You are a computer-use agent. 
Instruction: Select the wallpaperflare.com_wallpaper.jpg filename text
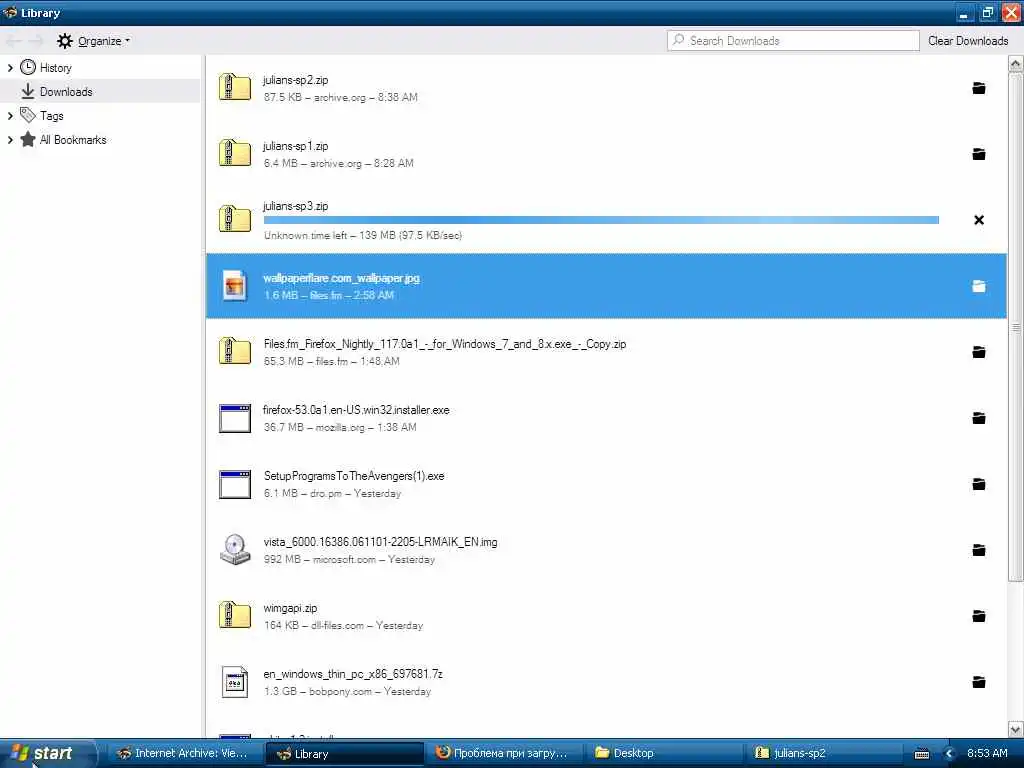[x=341, y=278]
